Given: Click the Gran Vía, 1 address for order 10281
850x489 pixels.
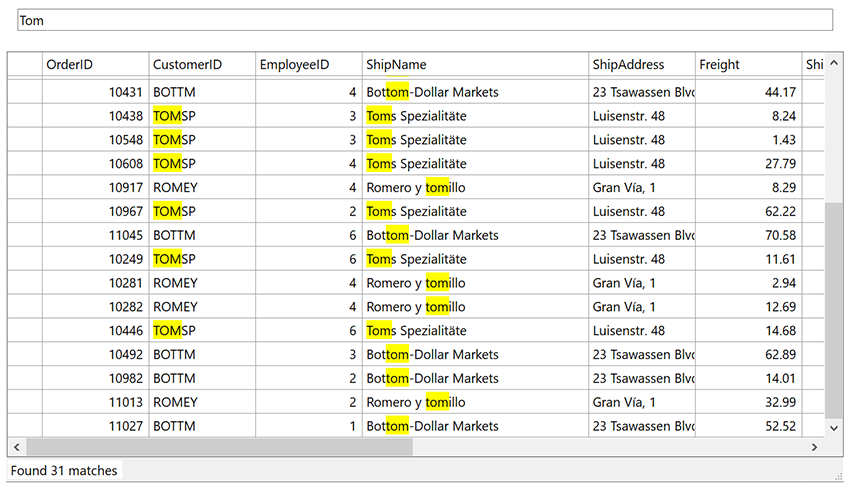Looking at the screenshot, I should click(641, 283).
